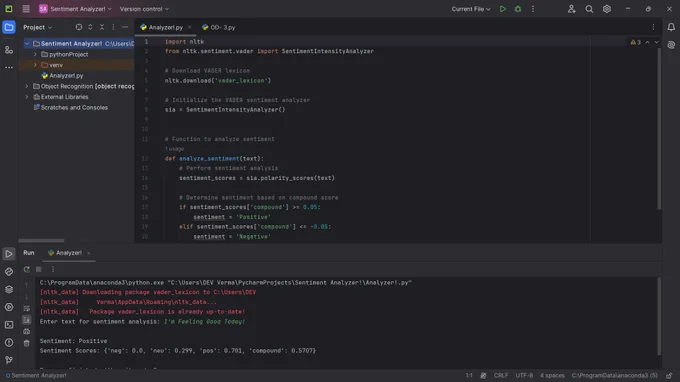The image size is (680, 382).
Task: Open Project view mode dropdown
Action: tap(38, 27)
